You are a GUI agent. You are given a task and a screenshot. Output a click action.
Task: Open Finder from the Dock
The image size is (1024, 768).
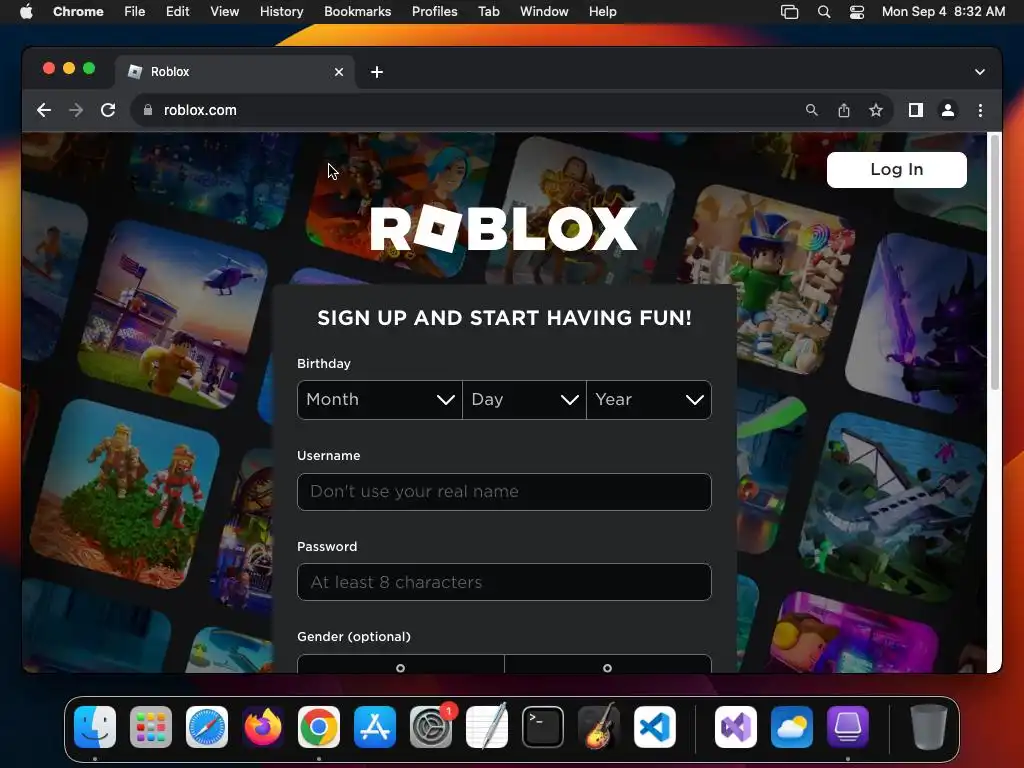(x=95, y=727)
